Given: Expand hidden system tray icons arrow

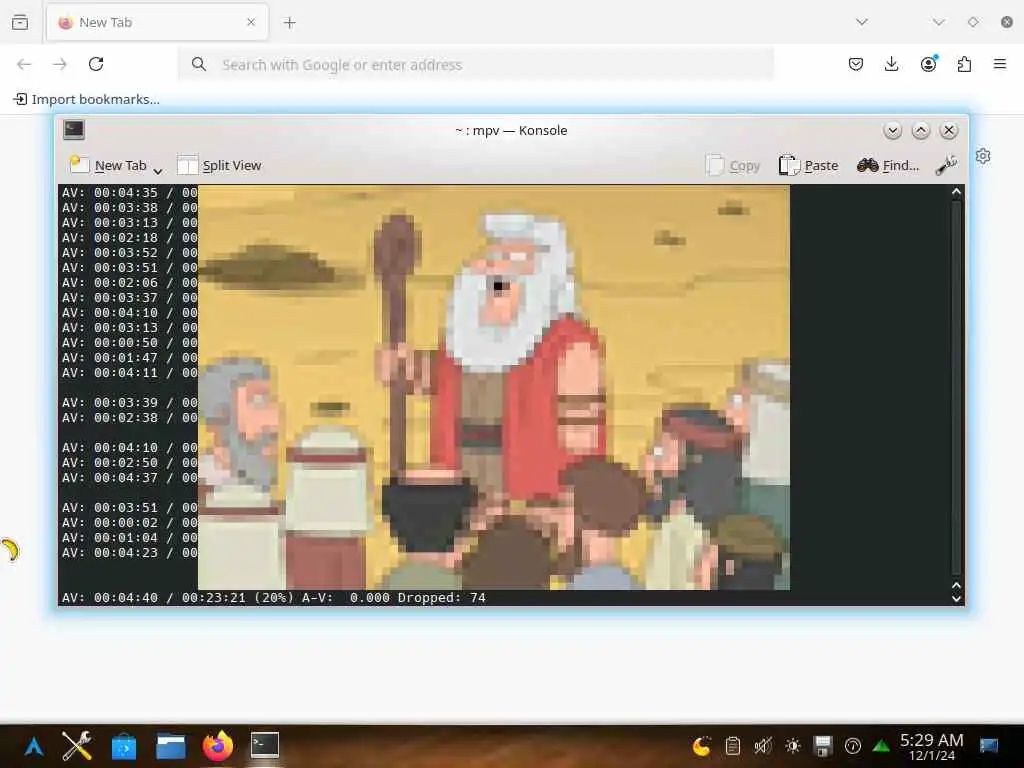Looking at the screenshot, I should [882, 746].
